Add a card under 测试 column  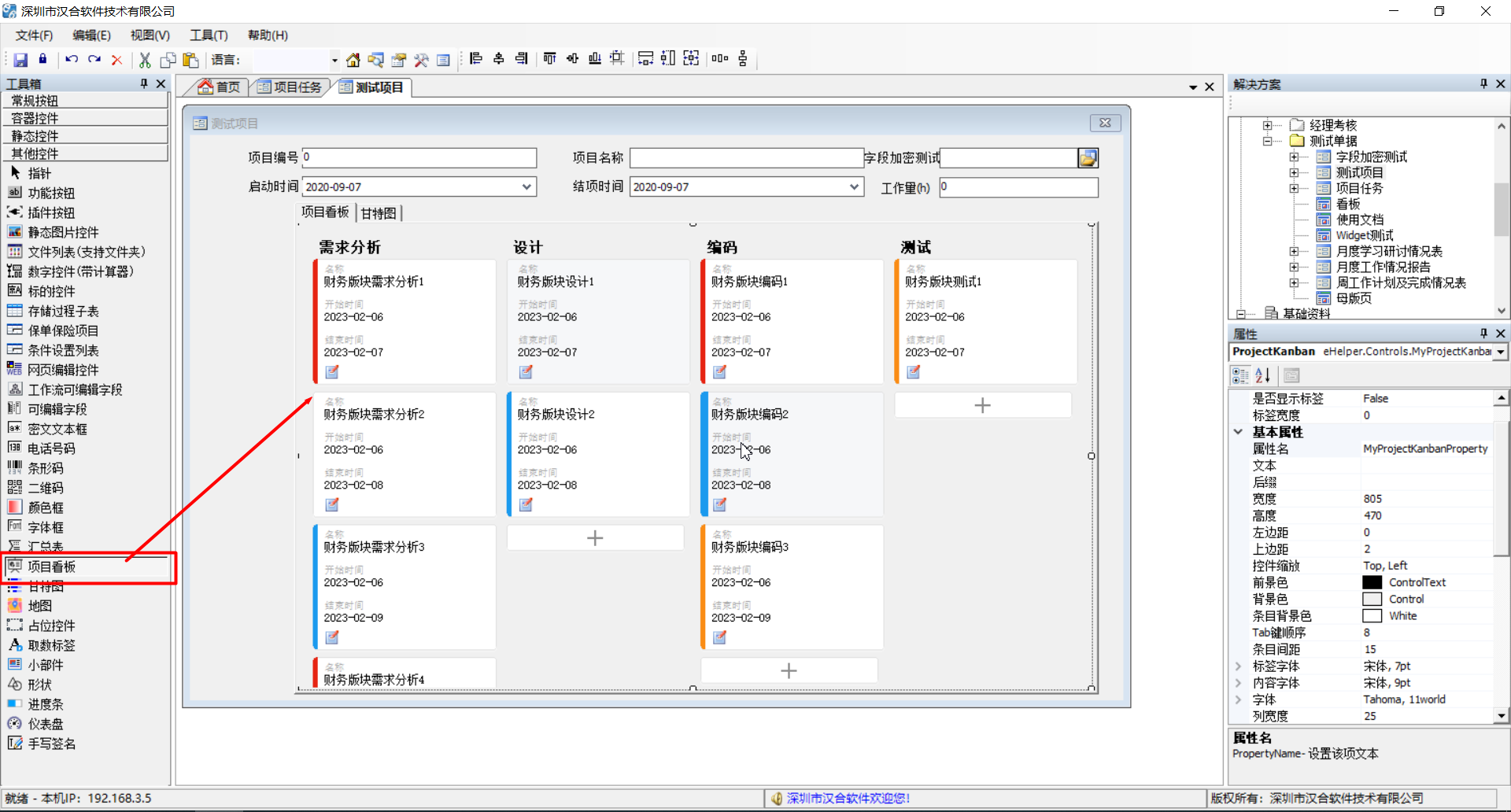pyautogui.click(x=983, y=405)
